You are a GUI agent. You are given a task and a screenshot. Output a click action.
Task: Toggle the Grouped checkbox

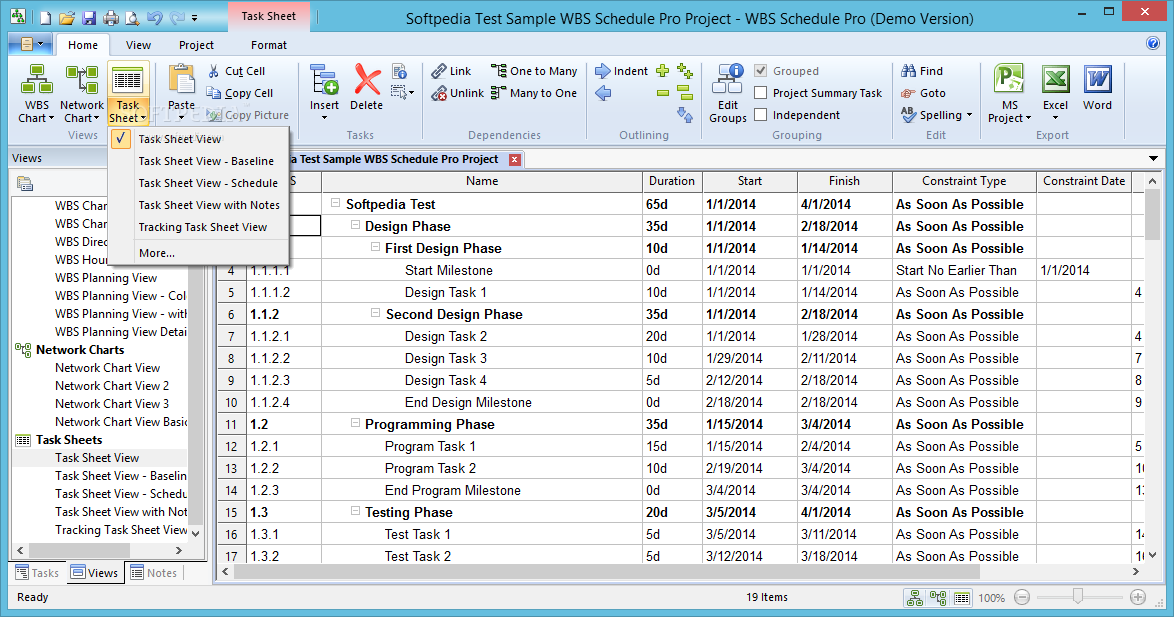click(761, 71)
